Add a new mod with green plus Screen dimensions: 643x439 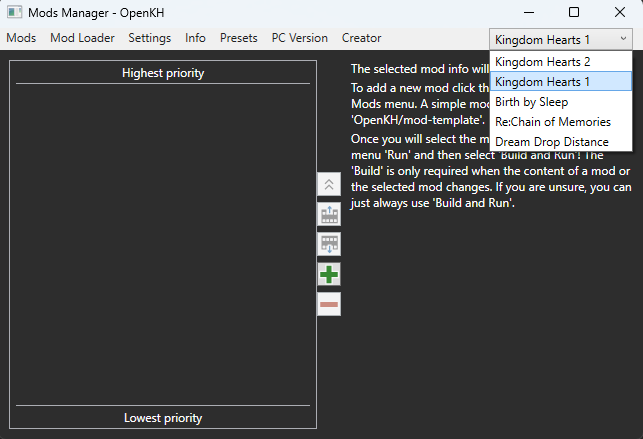pos(329,274)
